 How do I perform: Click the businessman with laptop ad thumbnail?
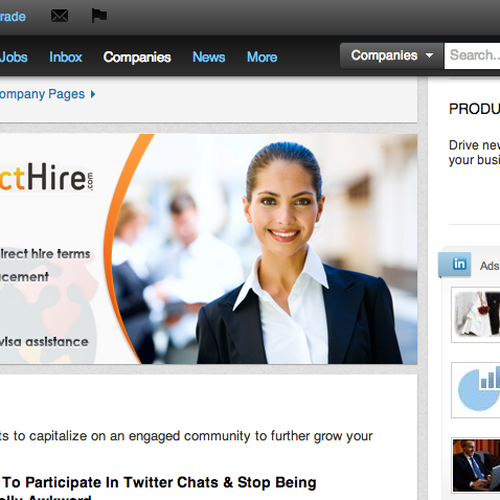(477, 465)
